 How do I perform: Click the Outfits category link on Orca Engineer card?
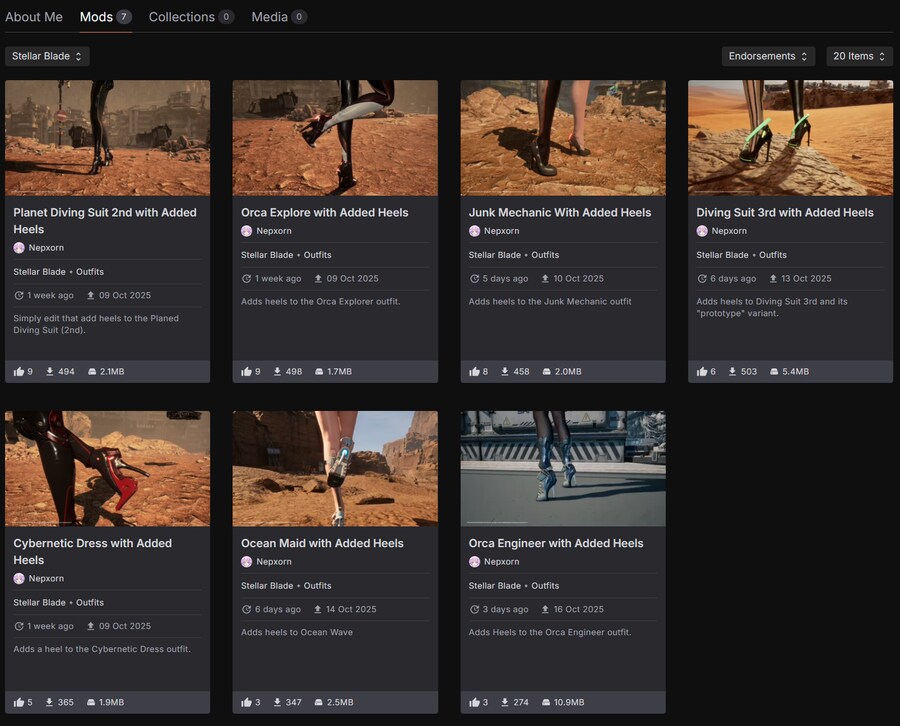545,586
